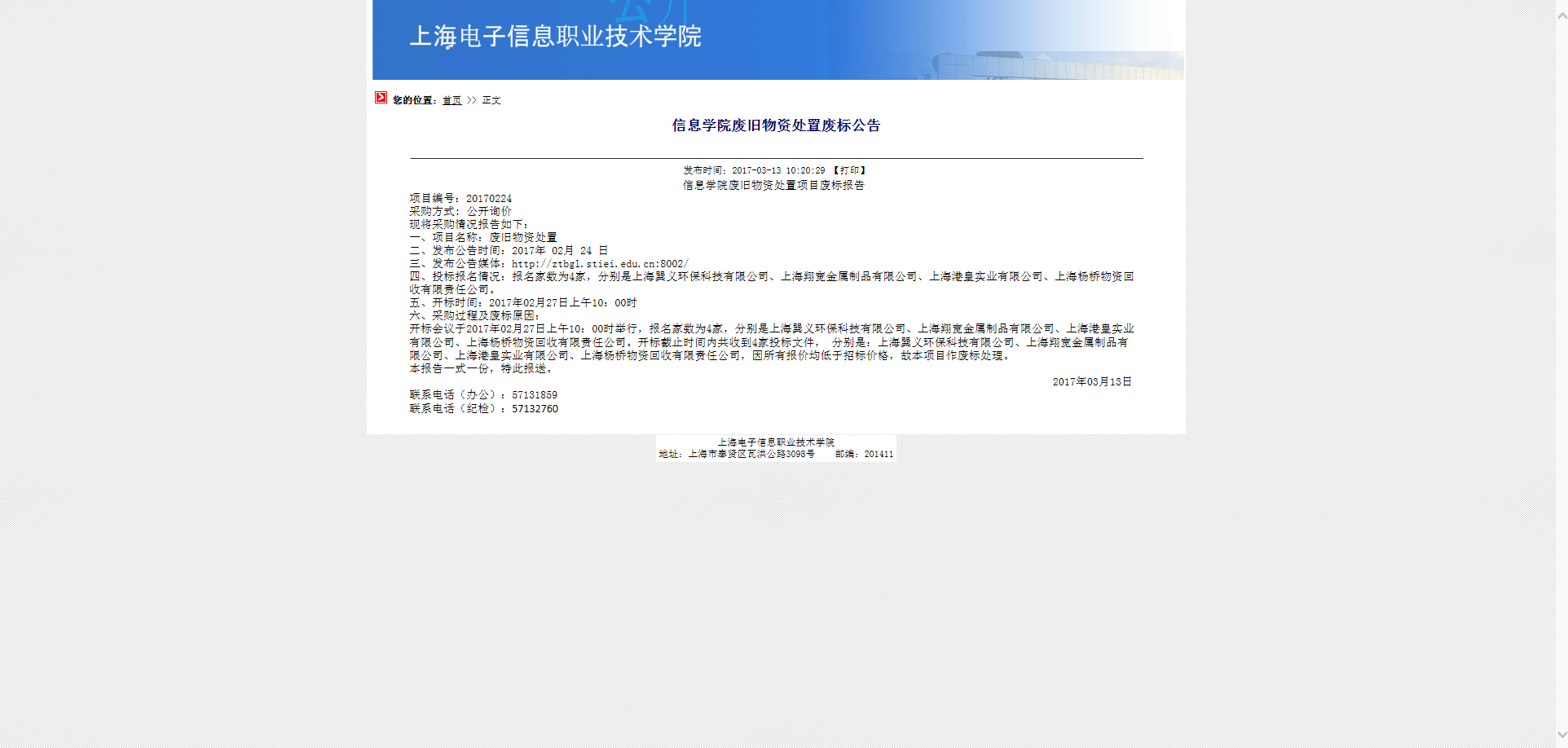The image size is (1568, 748).
Task: Click the scrollbar down arrow
Action: pos(1561,733)
